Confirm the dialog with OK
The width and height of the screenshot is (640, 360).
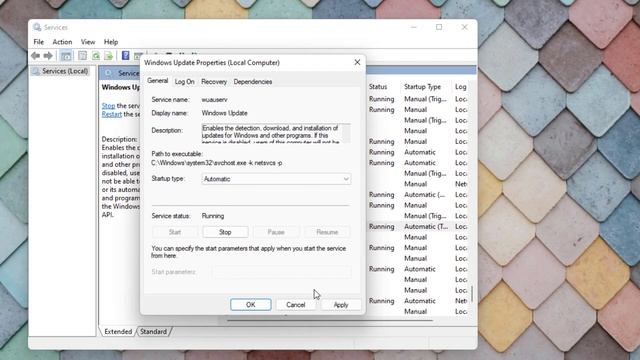tap(251, 304)
